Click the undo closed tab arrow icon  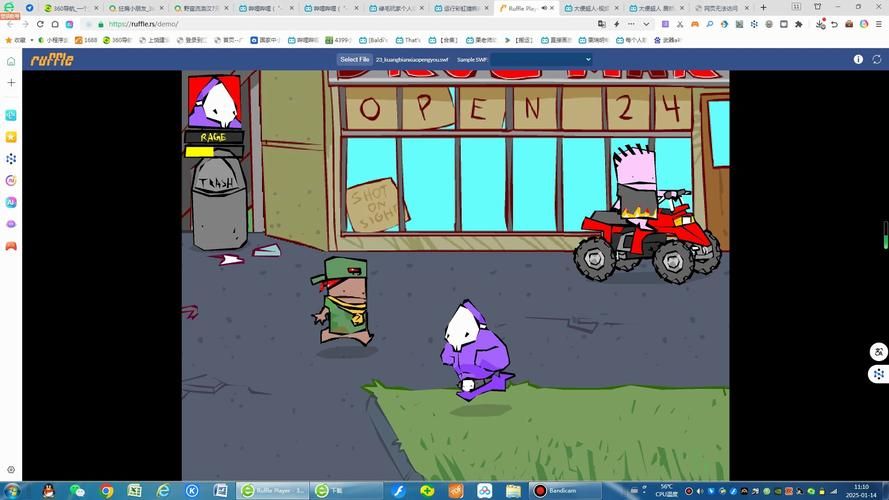click(x=835, y=24)
